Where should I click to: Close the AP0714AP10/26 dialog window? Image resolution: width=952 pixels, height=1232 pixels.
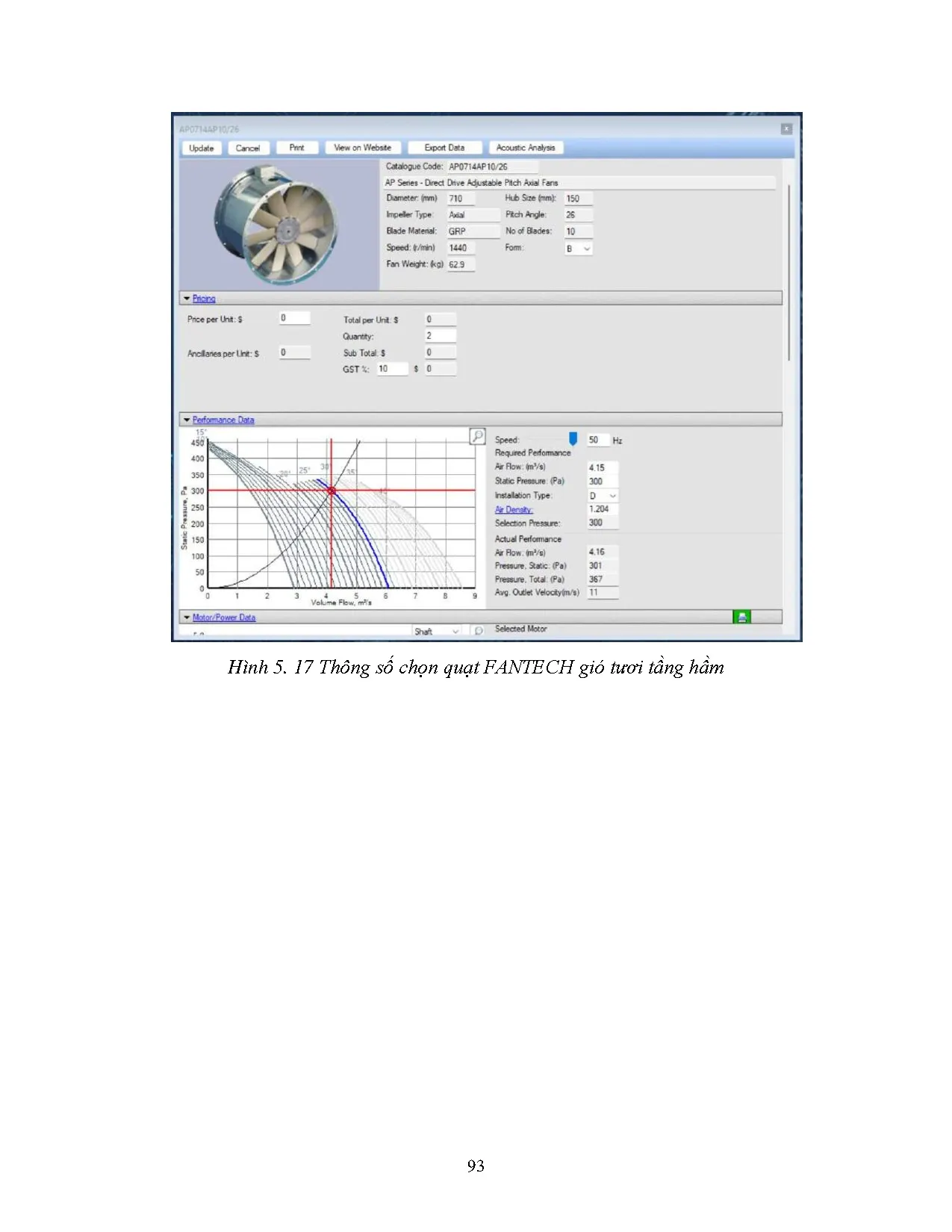[x=786, y=129]
